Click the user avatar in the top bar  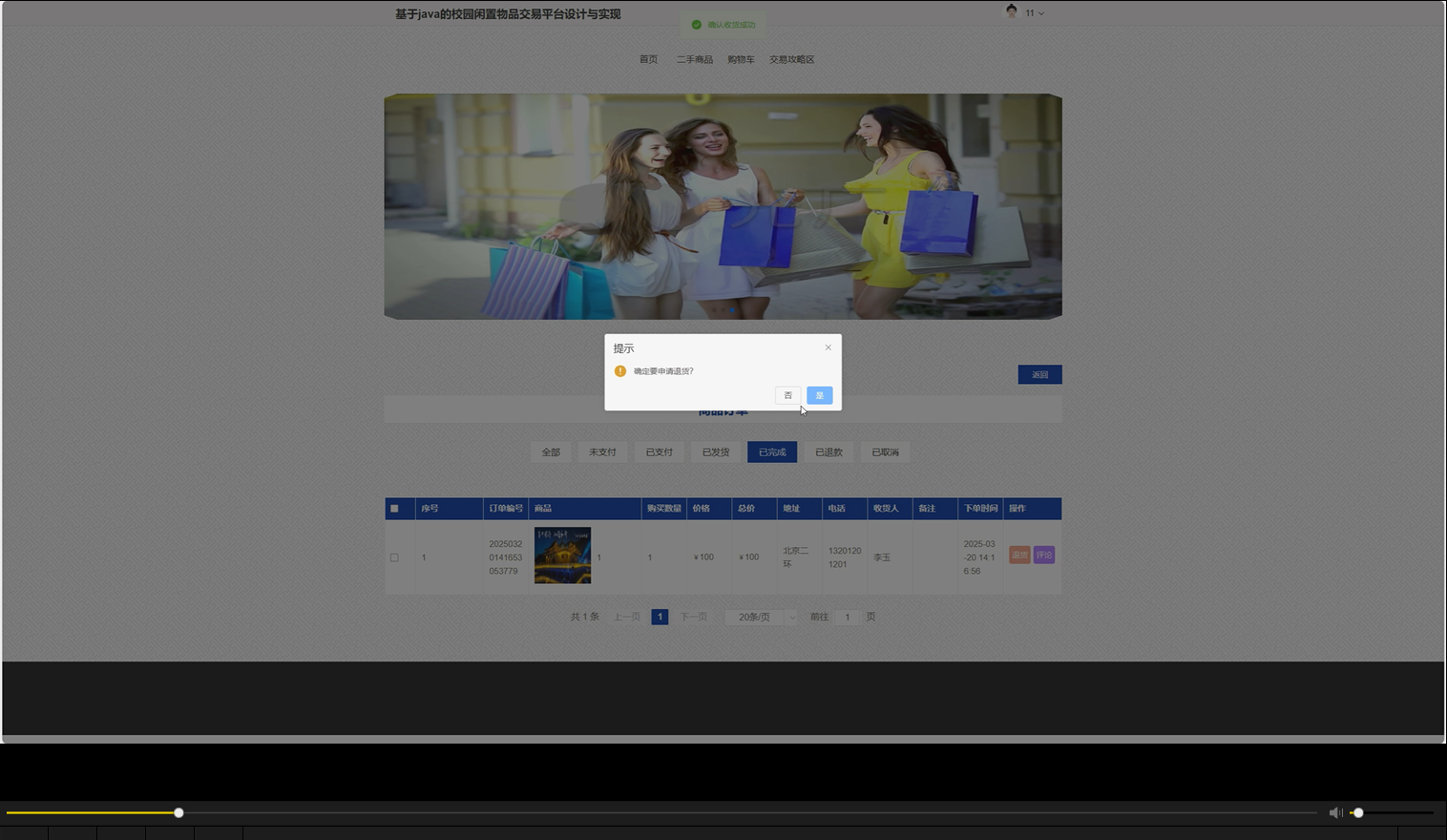(1012, 12)
